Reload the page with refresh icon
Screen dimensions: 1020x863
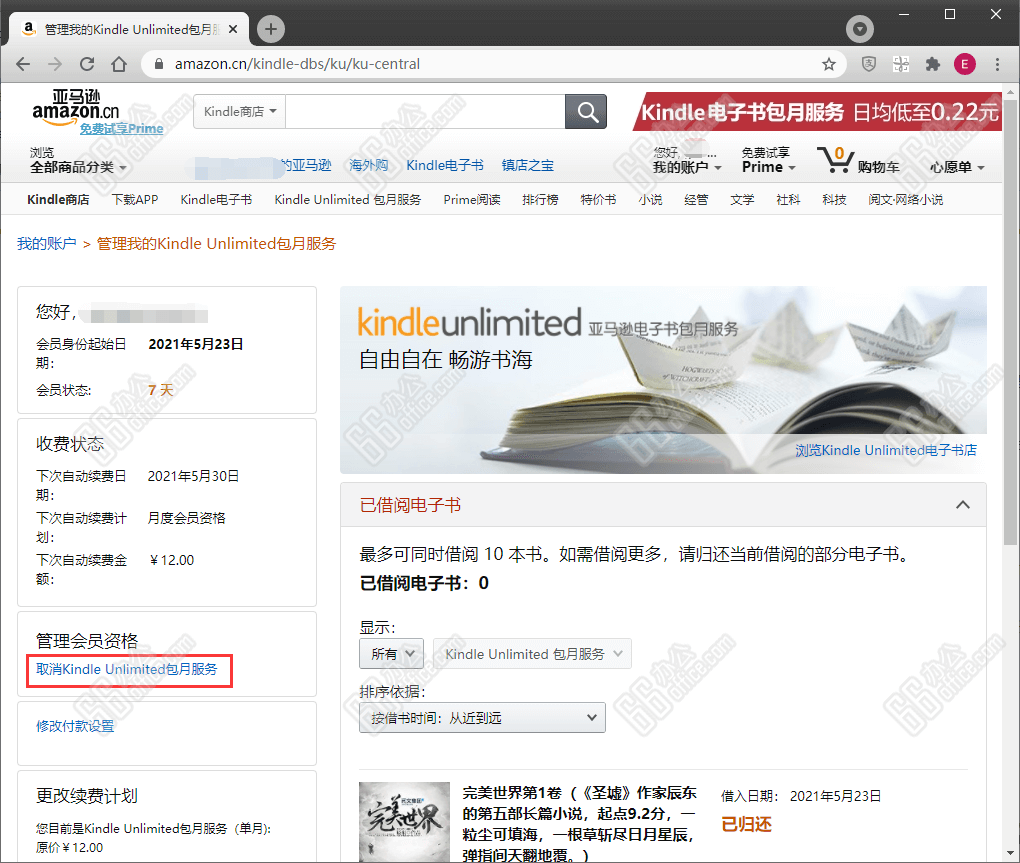coord(87,64)
